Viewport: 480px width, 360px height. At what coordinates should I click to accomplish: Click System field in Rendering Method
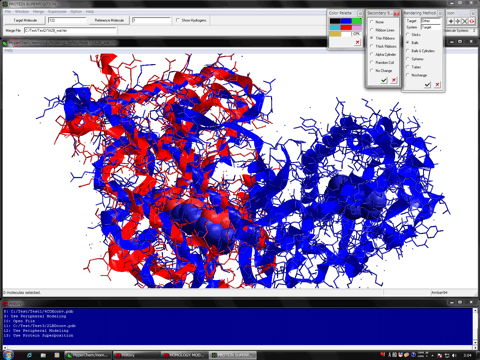coord(431,27)
